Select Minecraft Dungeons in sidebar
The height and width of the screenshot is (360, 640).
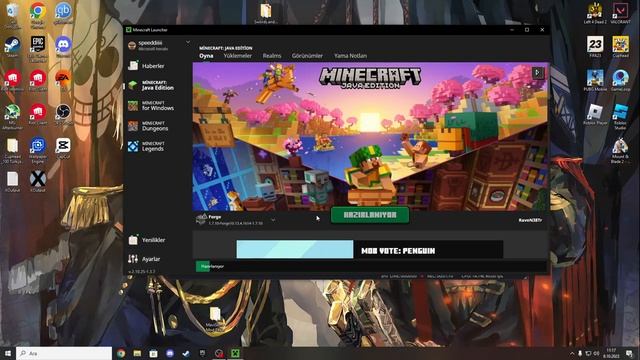click(151, 126)
